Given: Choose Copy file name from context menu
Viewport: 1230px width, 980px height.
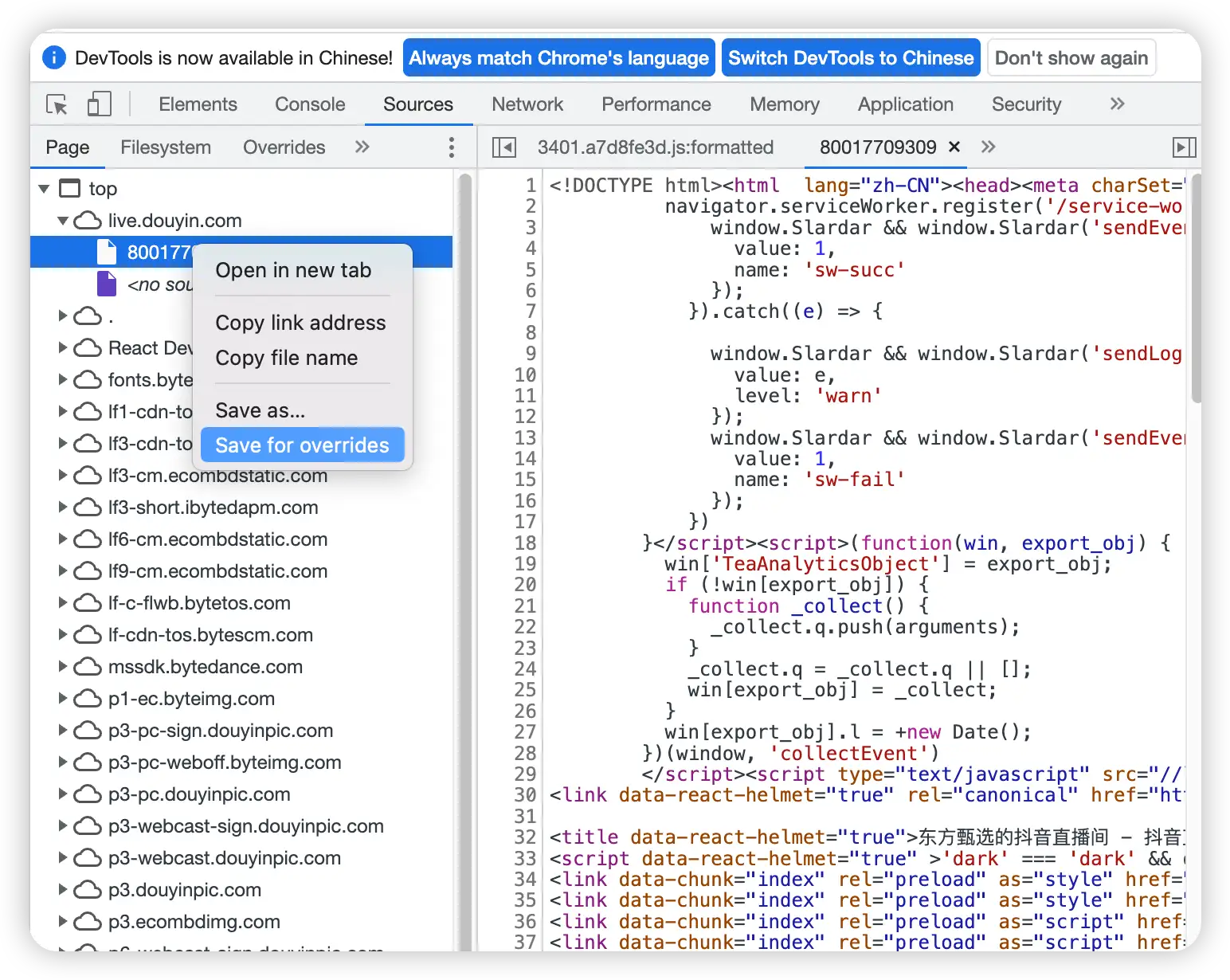Looking at the screenshot, I should point(302,358).
